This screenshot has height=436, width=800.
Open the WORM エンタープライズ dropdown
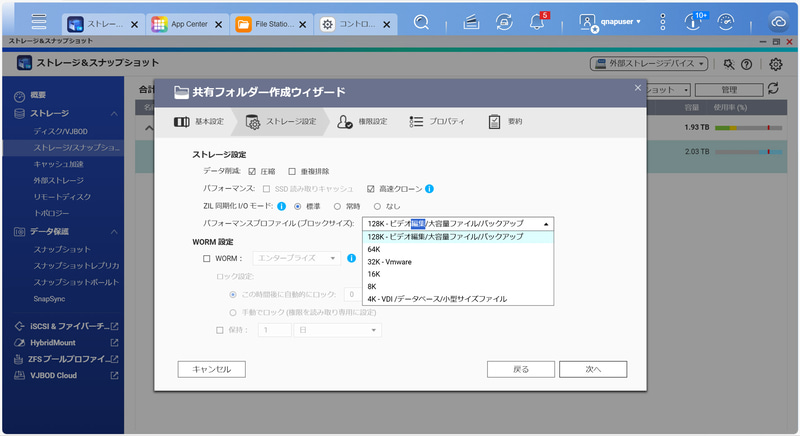296,258
